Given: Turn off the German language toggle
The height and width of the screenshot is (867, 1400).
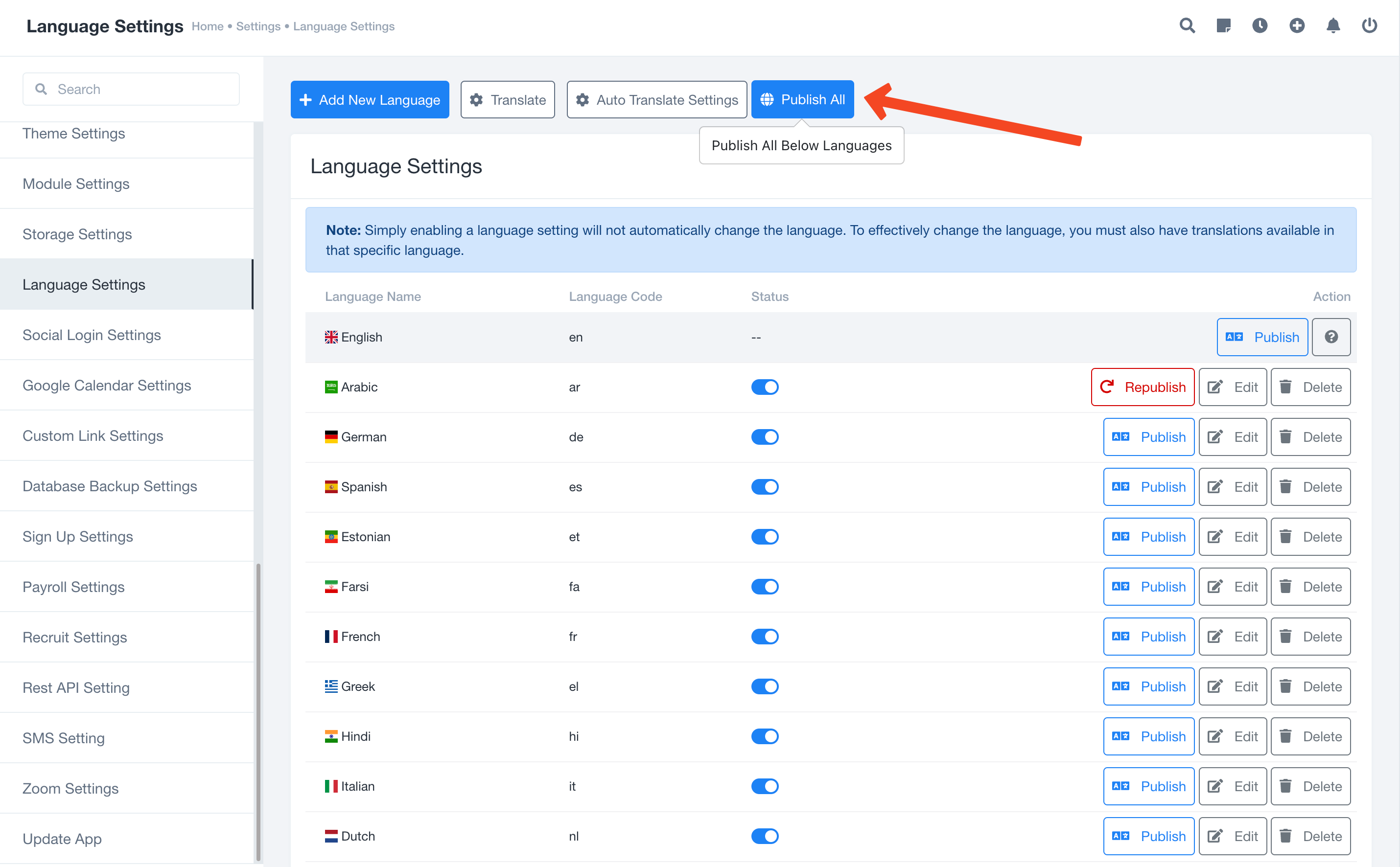Looking at the screenshot, I should coord(765,437).
